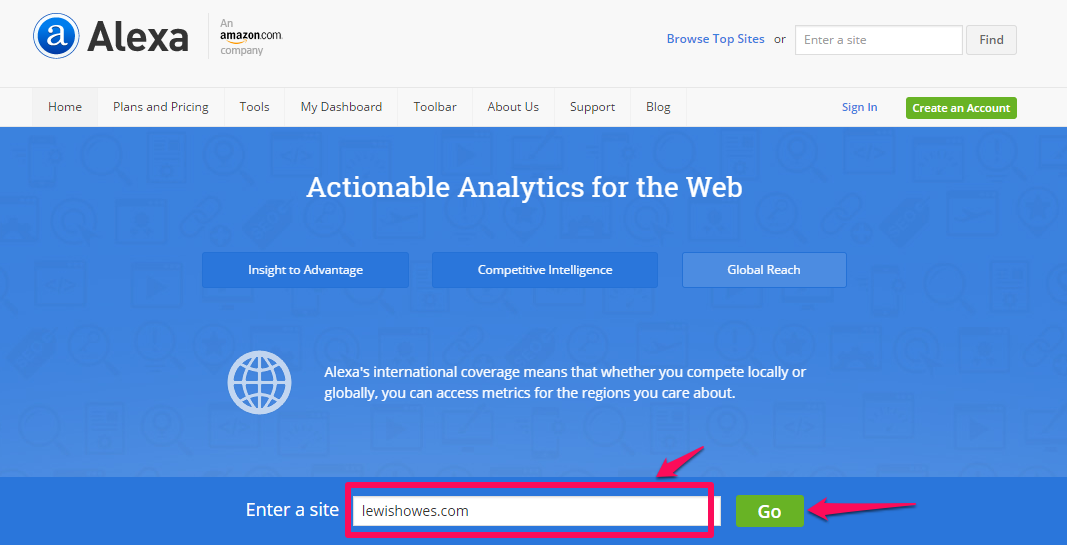The width and height of the screenshot is (1067, 548).
Task: Open Plans and Pricing page
Action: (161, 107)
